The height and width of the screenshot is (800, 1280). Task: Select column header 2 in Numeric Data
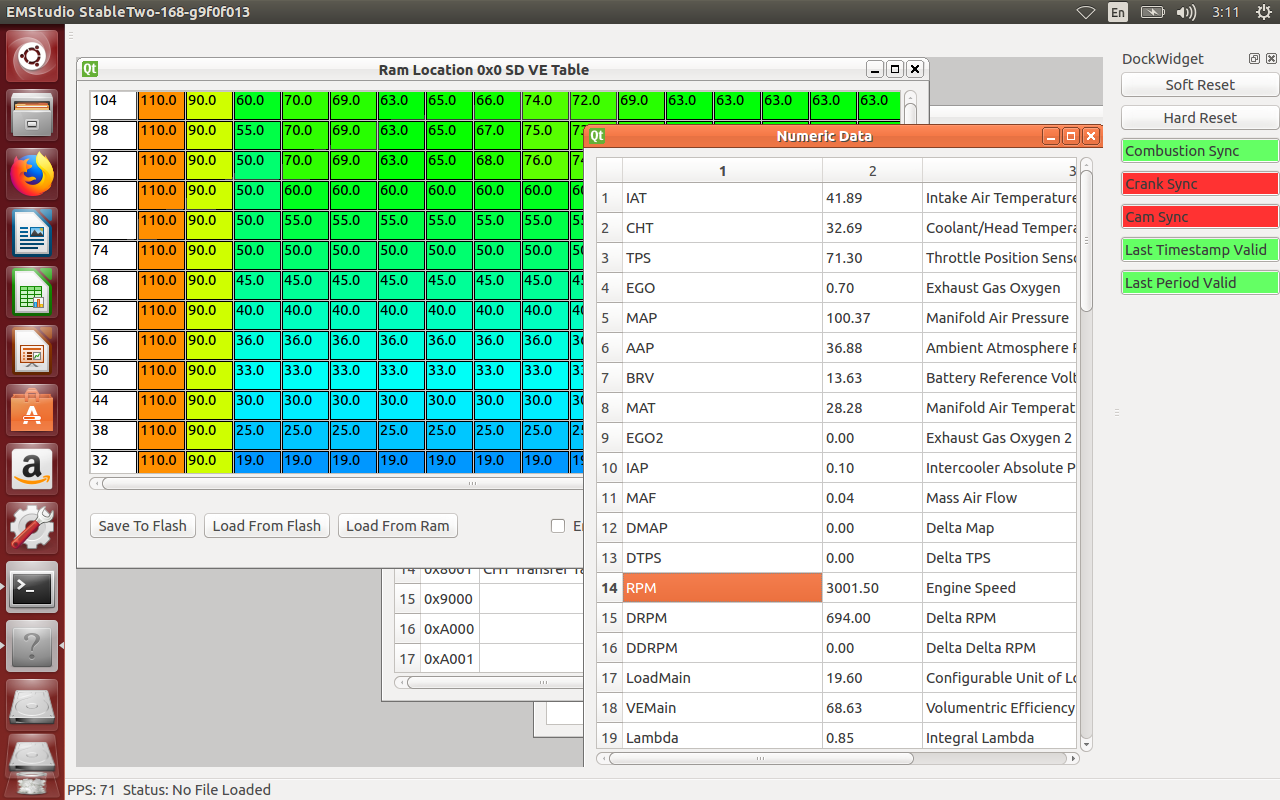tap(872, 171)
